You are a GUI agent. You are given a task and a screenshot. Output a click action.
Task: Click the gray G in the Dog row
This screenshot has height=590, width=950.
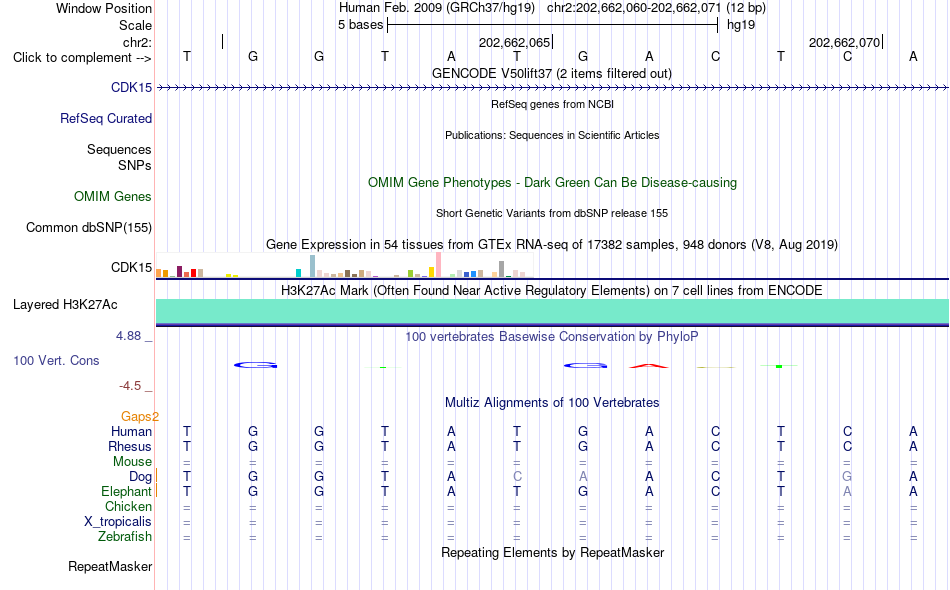tap(847, 476)
